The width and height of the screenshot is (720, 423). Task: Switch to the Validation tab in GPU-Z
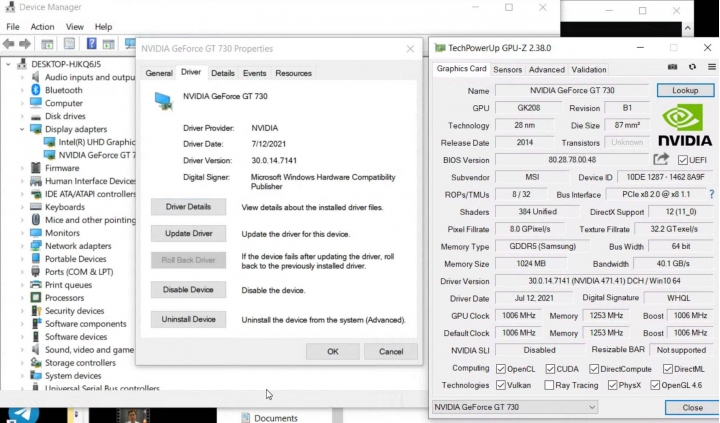tap(589, 69)
